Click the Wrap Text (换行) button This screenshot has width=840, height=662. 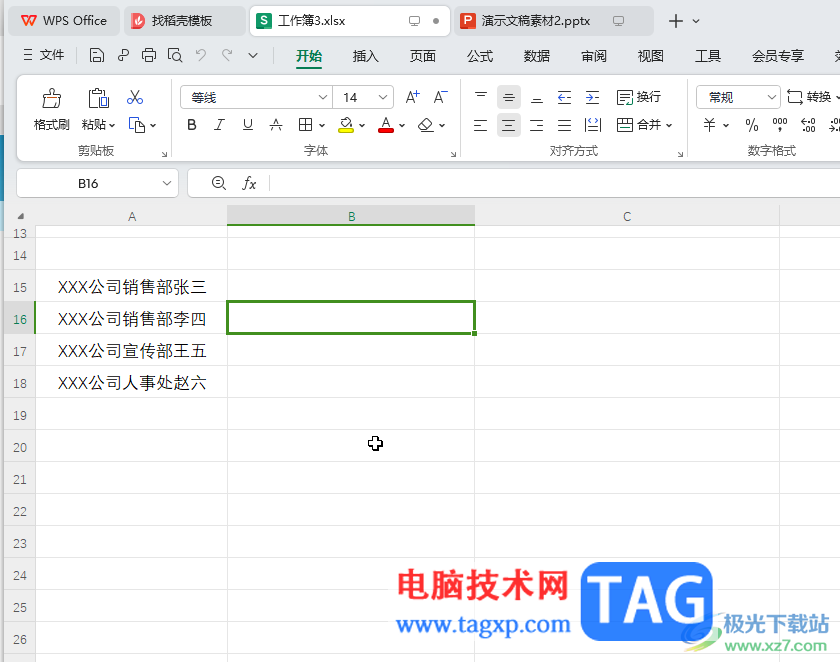point(639,97)
